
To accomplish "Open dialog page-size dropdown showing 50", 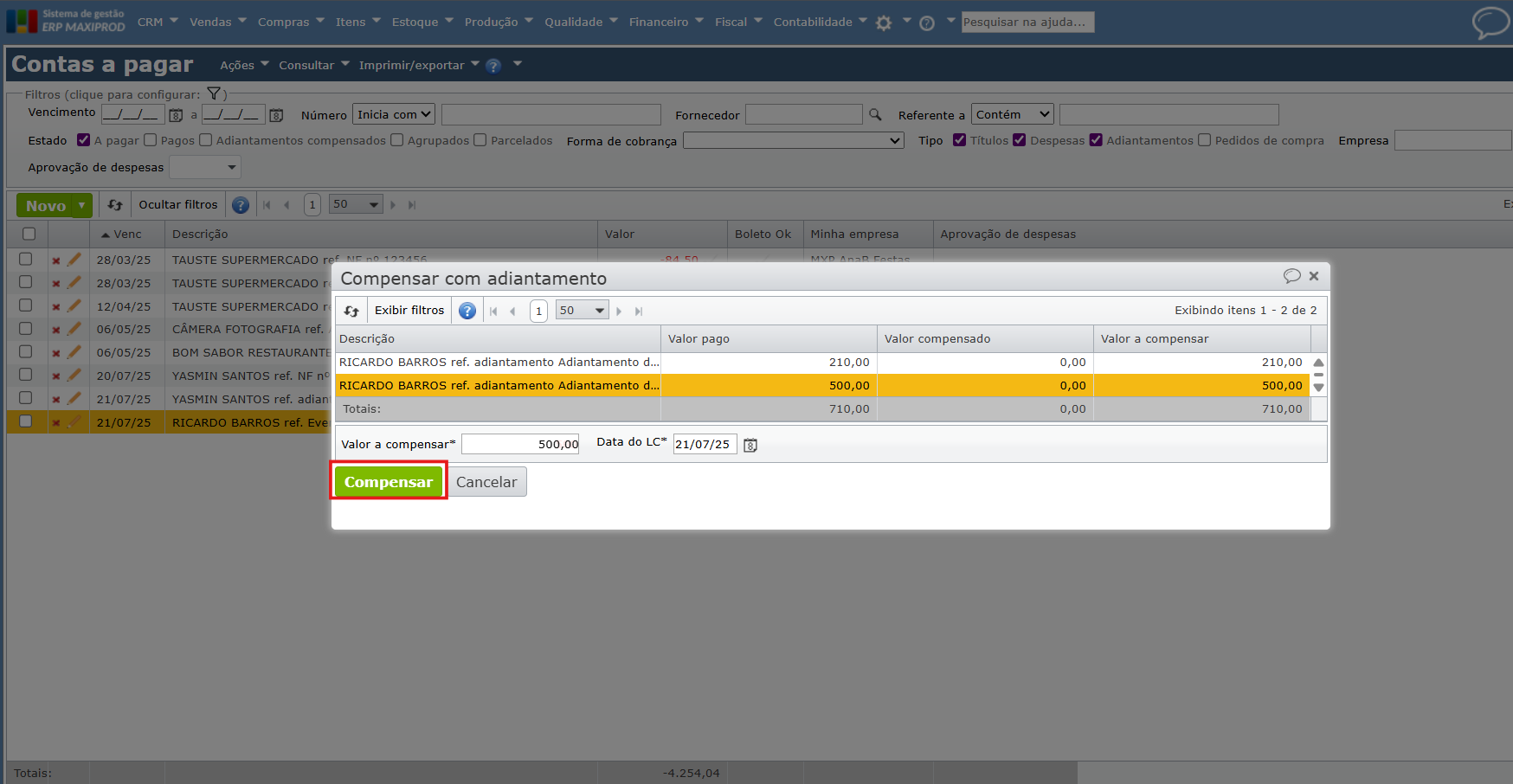I will click(x=582, y=311).
